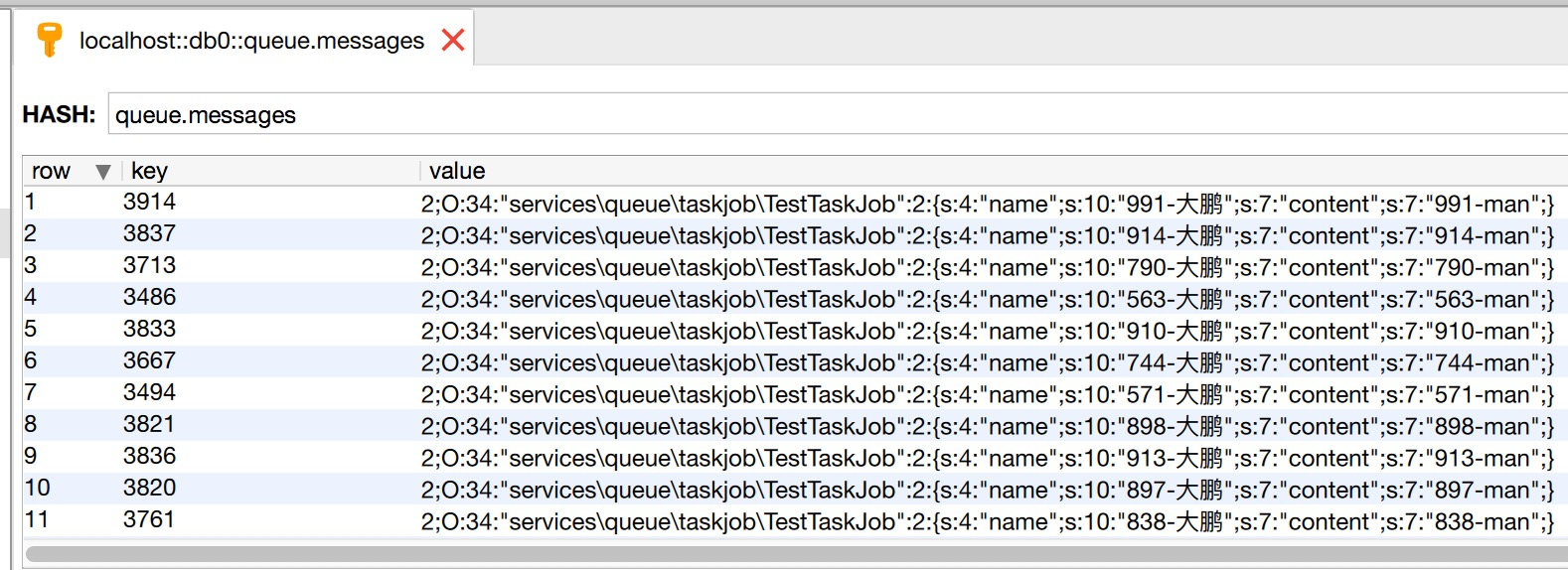Screen dimensions: 1568x570
Task: Select row number 1 cell
Action: coord(72,203)
